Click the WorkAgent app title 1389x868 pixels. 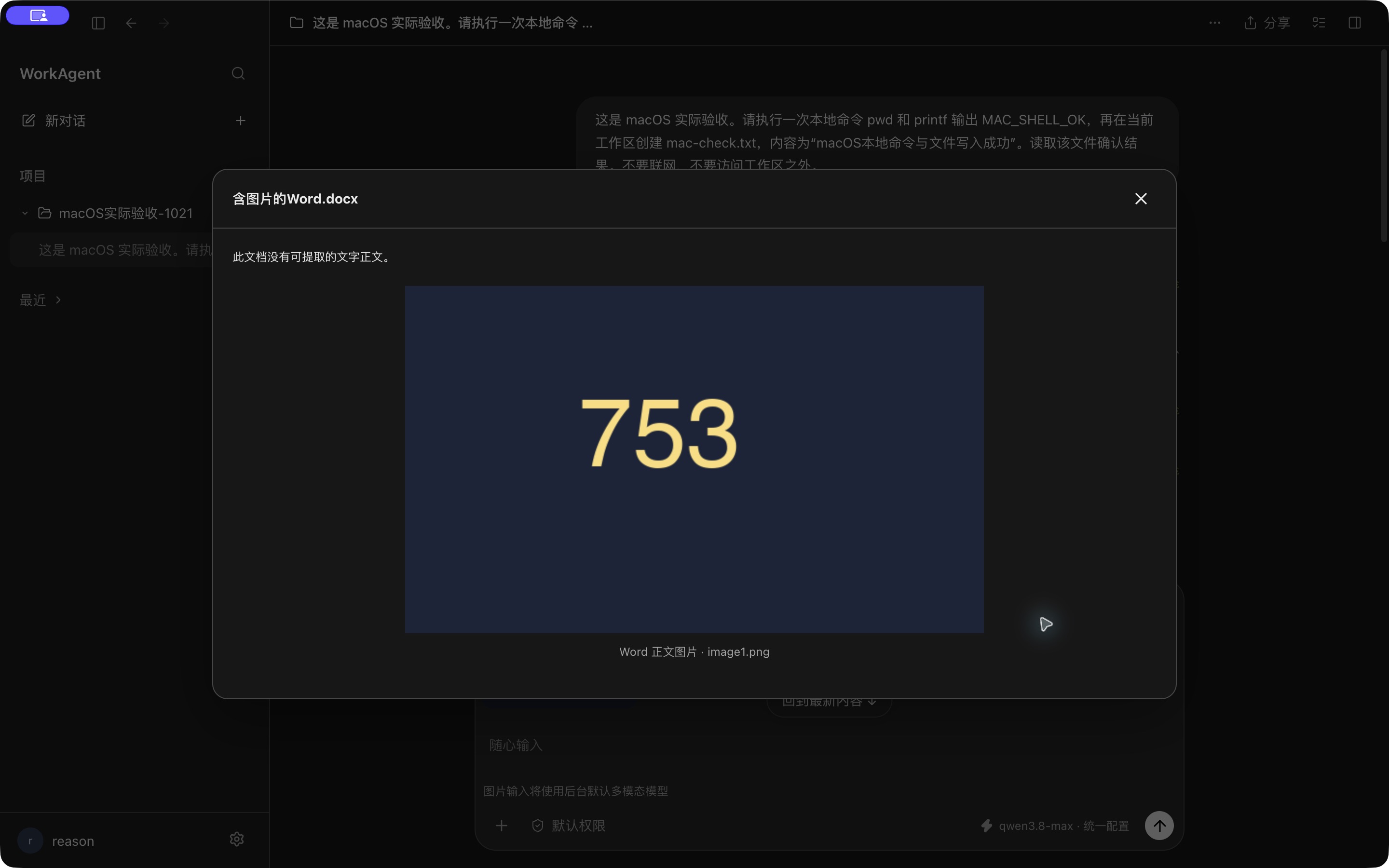coord(60,73)
